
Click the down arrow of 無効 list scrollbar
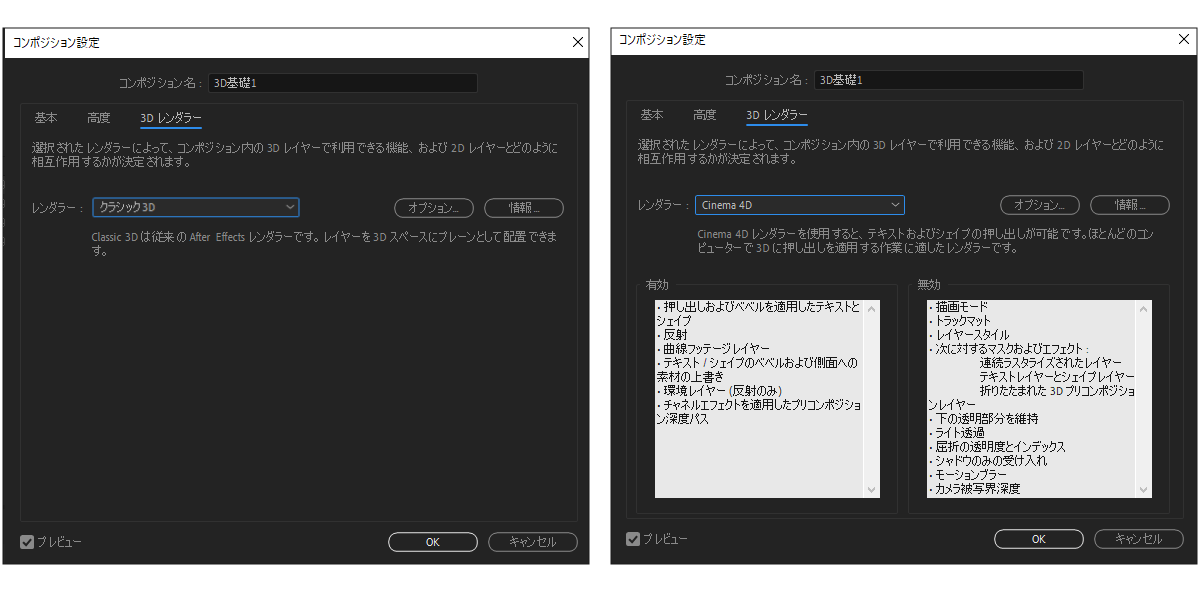1144,490
